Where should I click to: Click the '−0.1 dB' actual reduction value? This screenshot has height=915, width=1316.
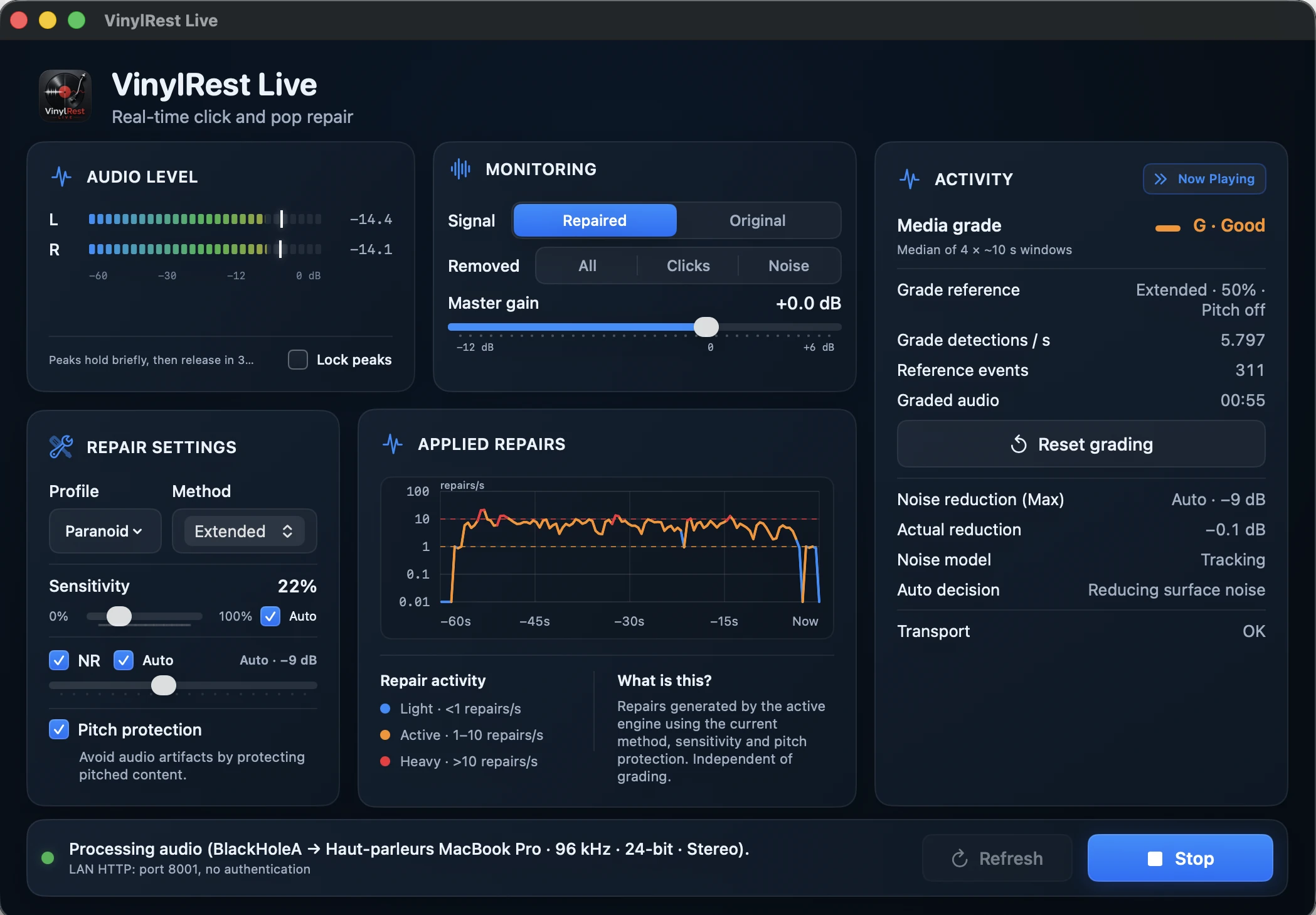1234,530
